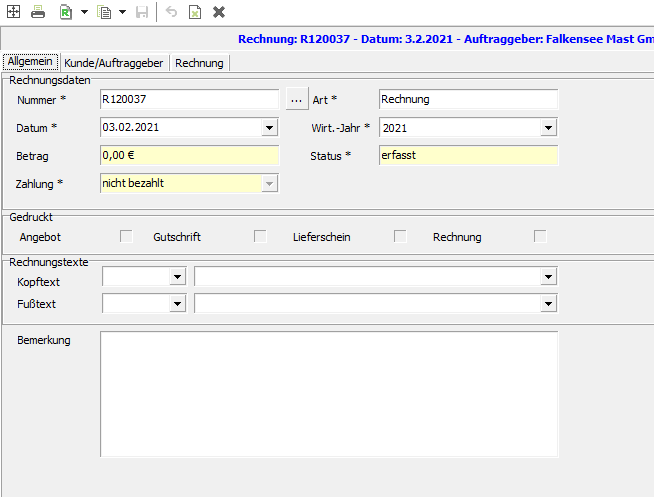Tick the Gutschrift checkbox
This screenshot has width=654, height=497.
260,237
